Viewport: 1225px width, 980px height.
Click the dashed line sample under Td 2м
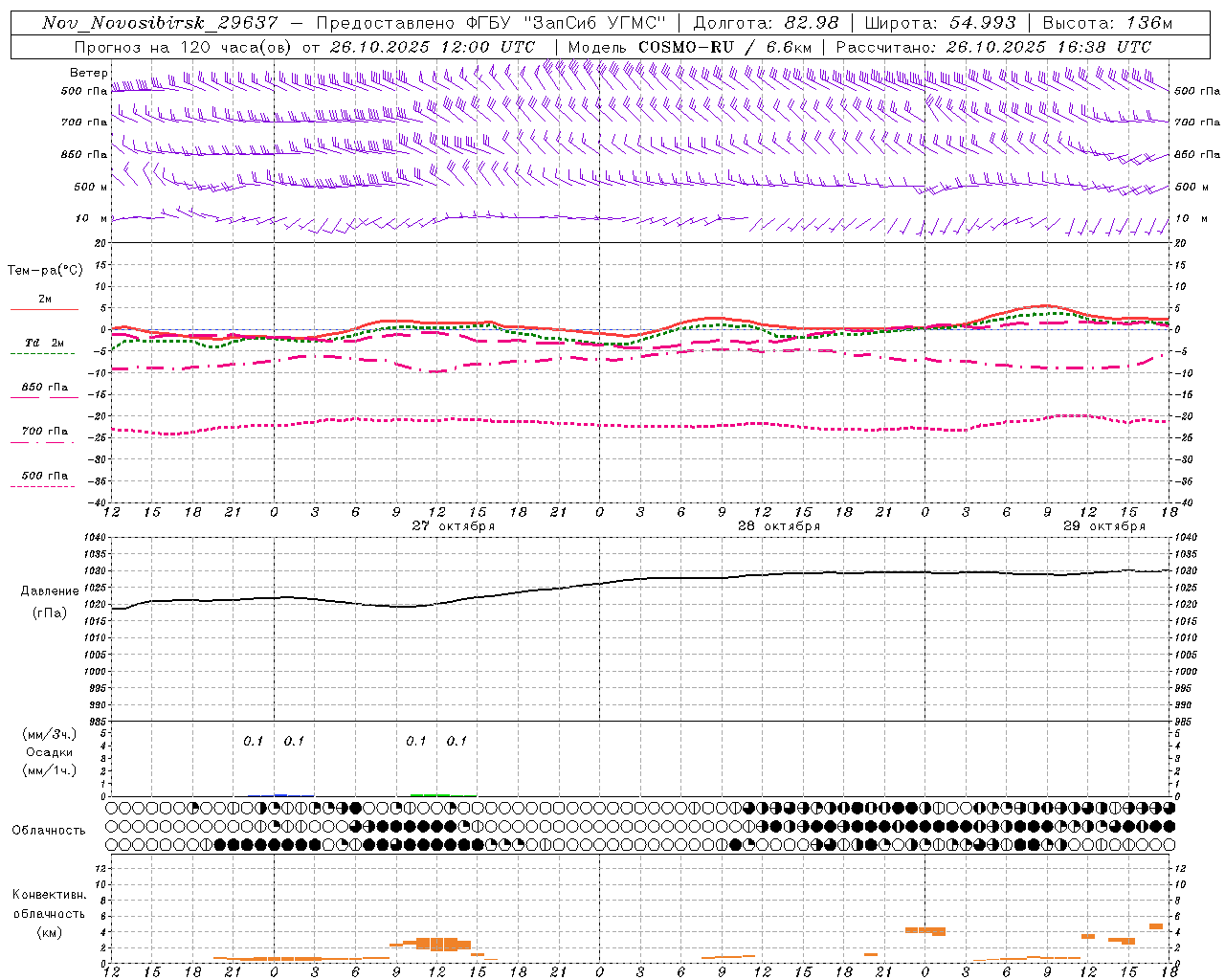tap(44, 353)
